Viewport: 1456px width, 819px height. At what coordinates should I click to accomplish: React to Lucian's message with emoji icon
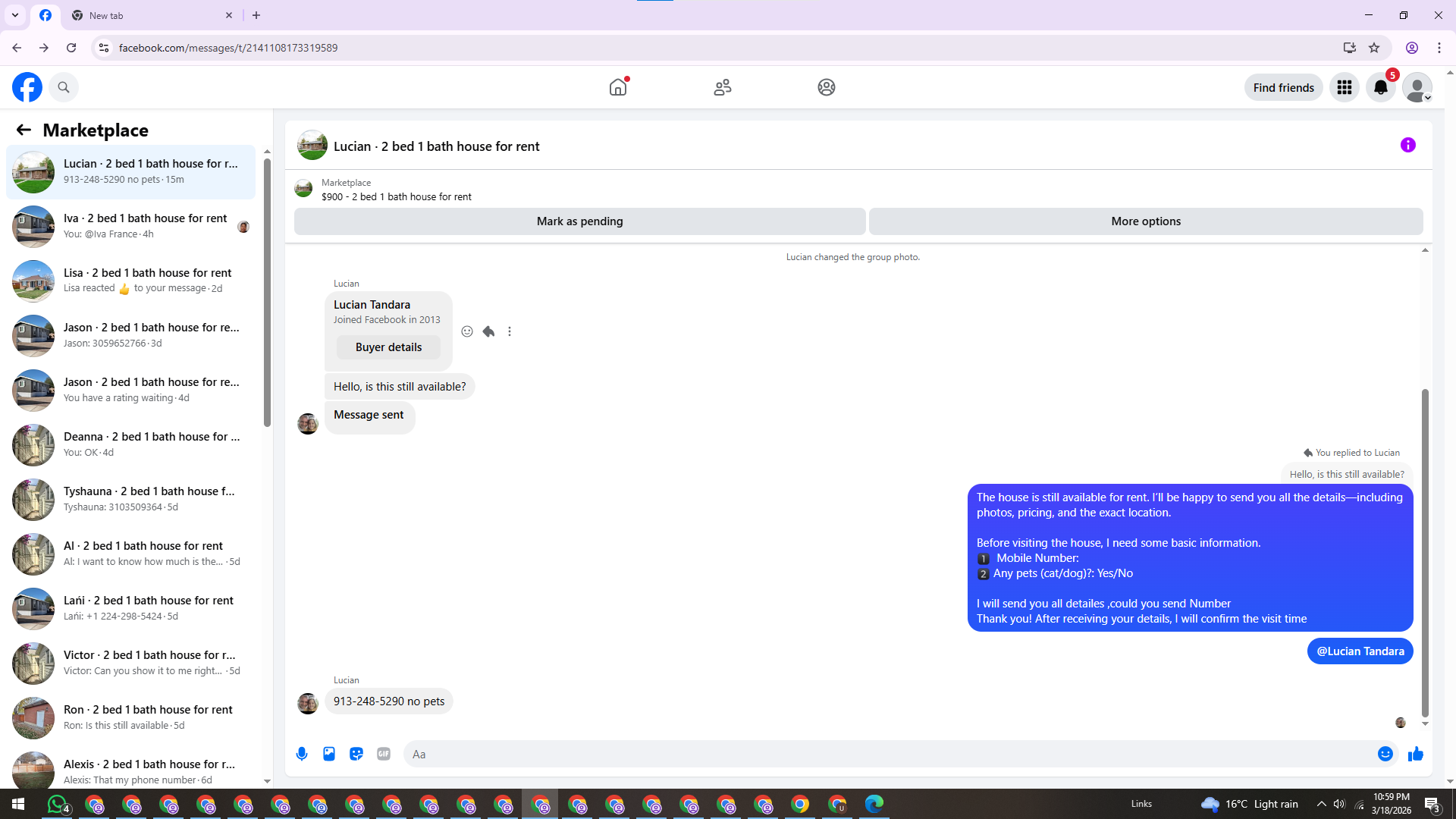coord(467,331)
